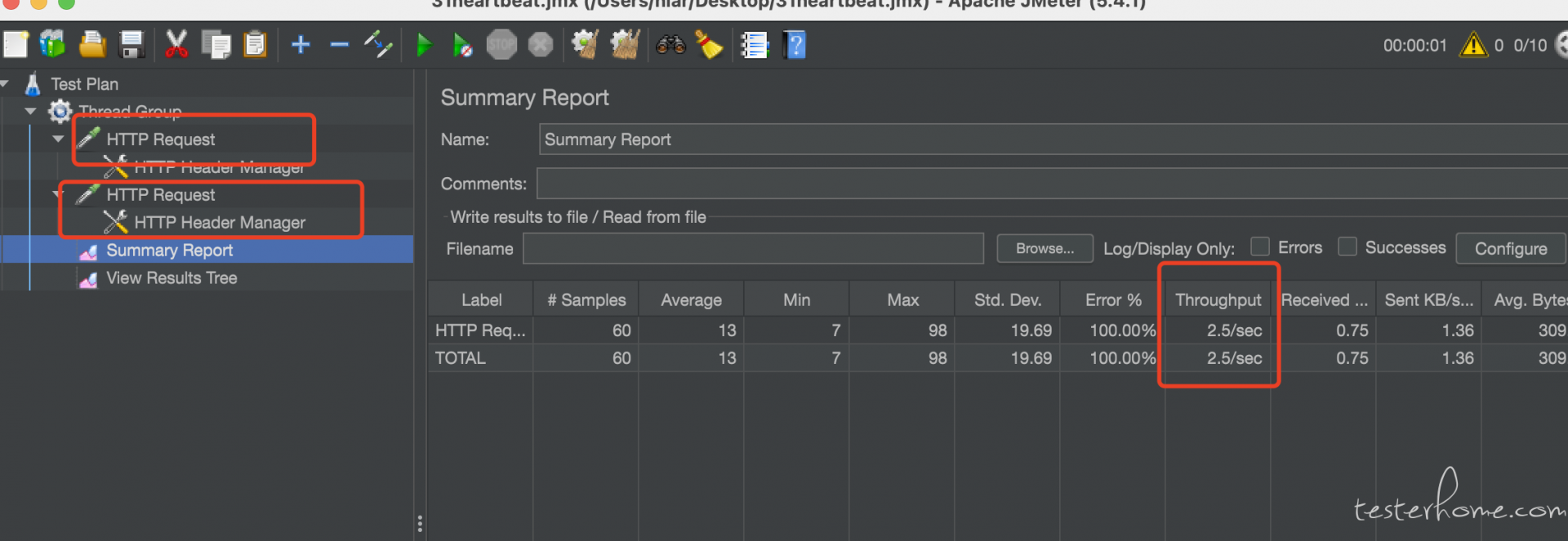1568x541 pixels.
Task: Sort by the Average column header
Action: 691,300
